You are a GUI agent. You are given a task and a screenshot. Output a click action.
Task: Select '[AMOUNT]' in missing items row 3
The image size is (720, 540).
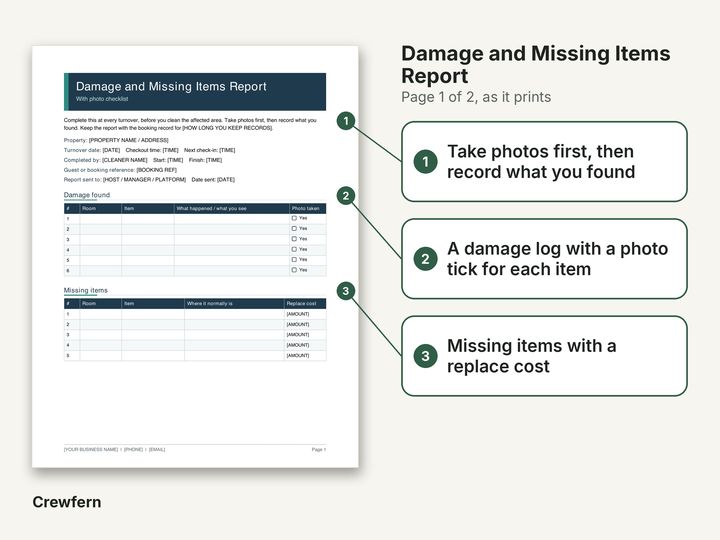click(x=298, y=335)
